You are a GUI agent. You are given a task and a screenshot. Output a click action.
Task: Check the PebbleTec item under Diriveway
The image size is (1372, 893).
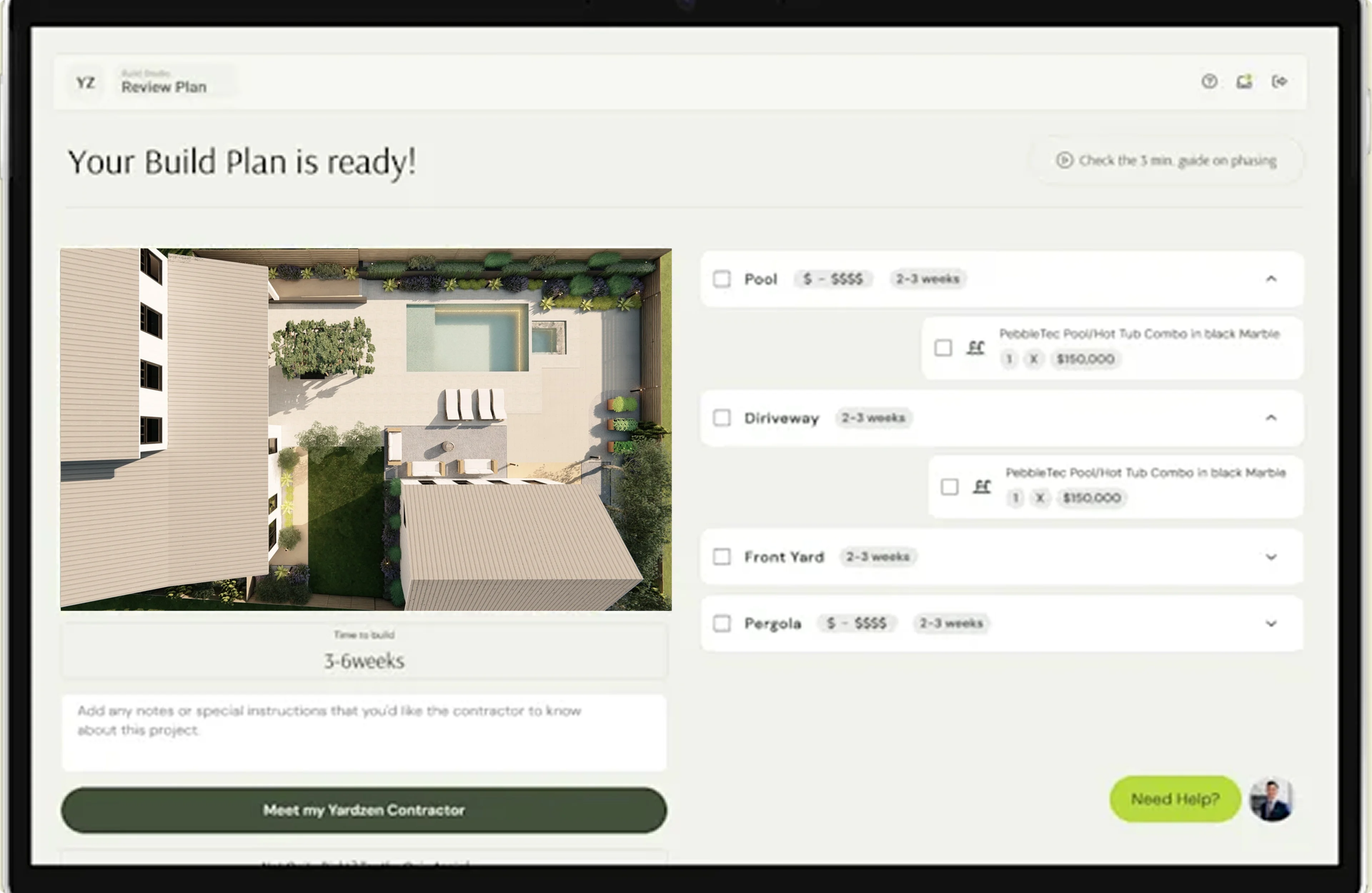click(949, 487)
